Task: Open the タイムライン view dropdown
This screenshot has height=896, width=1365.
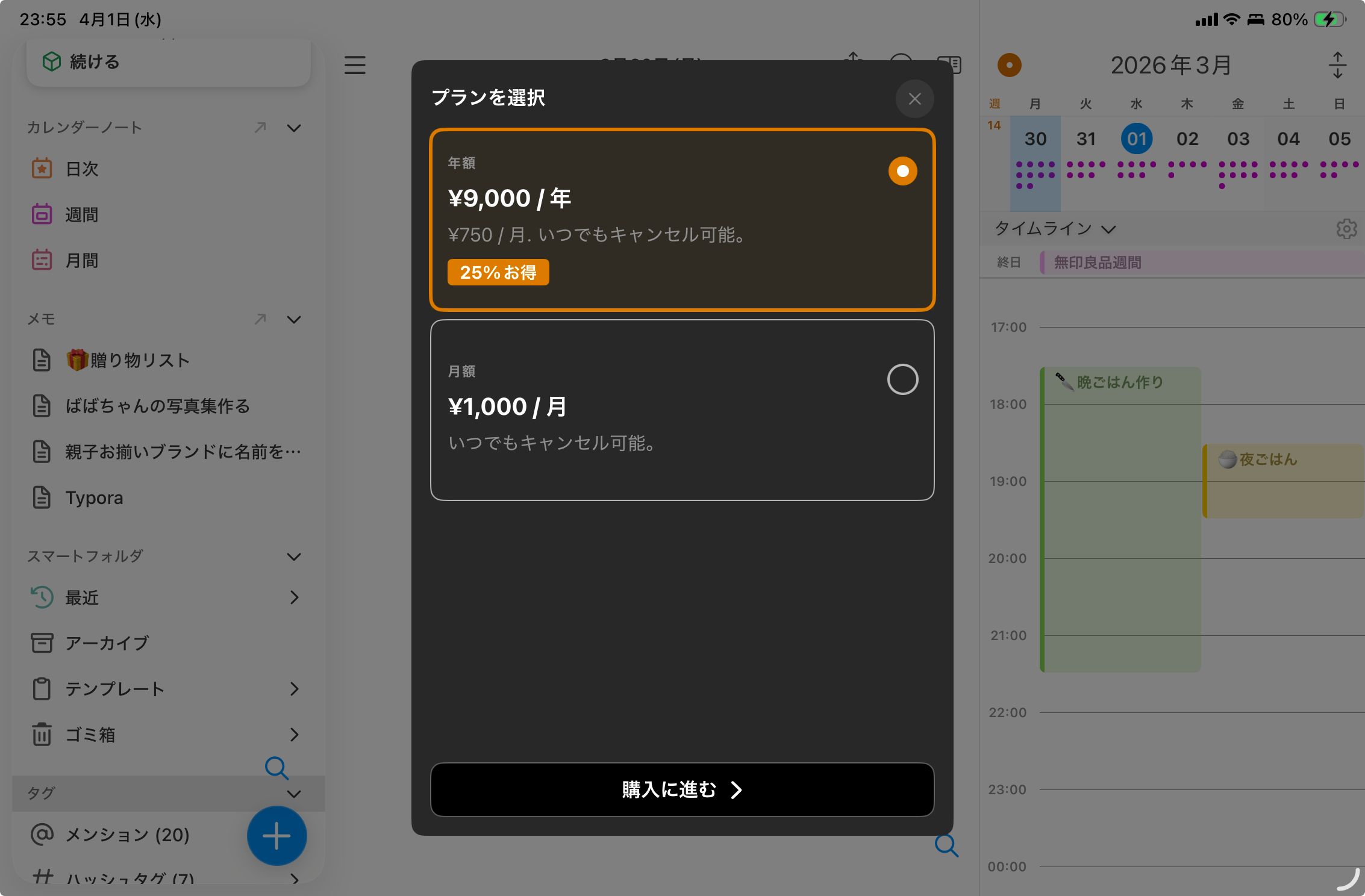Action: coord(1055,229)
